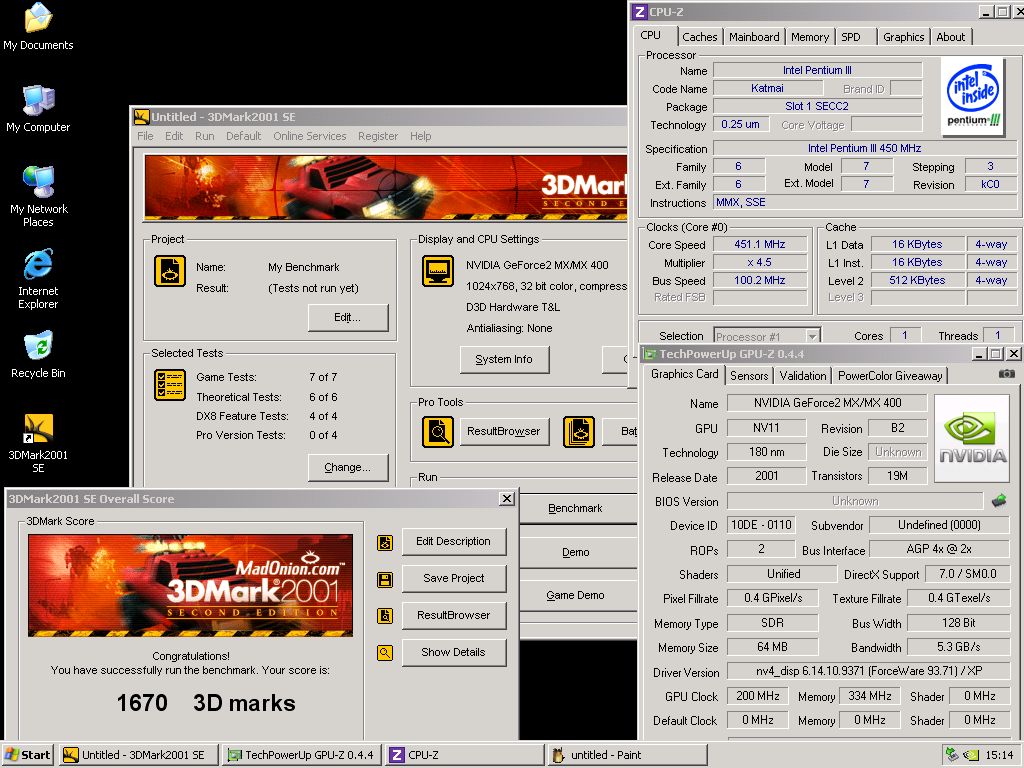This screenshot has height=768, width=1024.
Task: Click the ResultBrowser magnifier icon in Pro Tools
Action: (438, 432)
